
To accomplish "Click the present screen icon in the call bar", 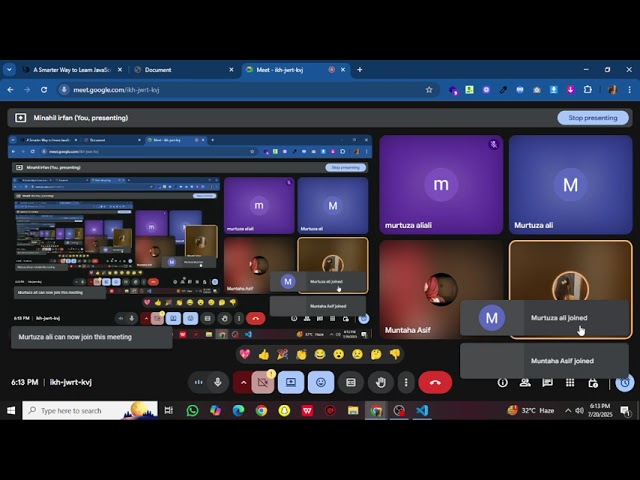I will 291,382.
